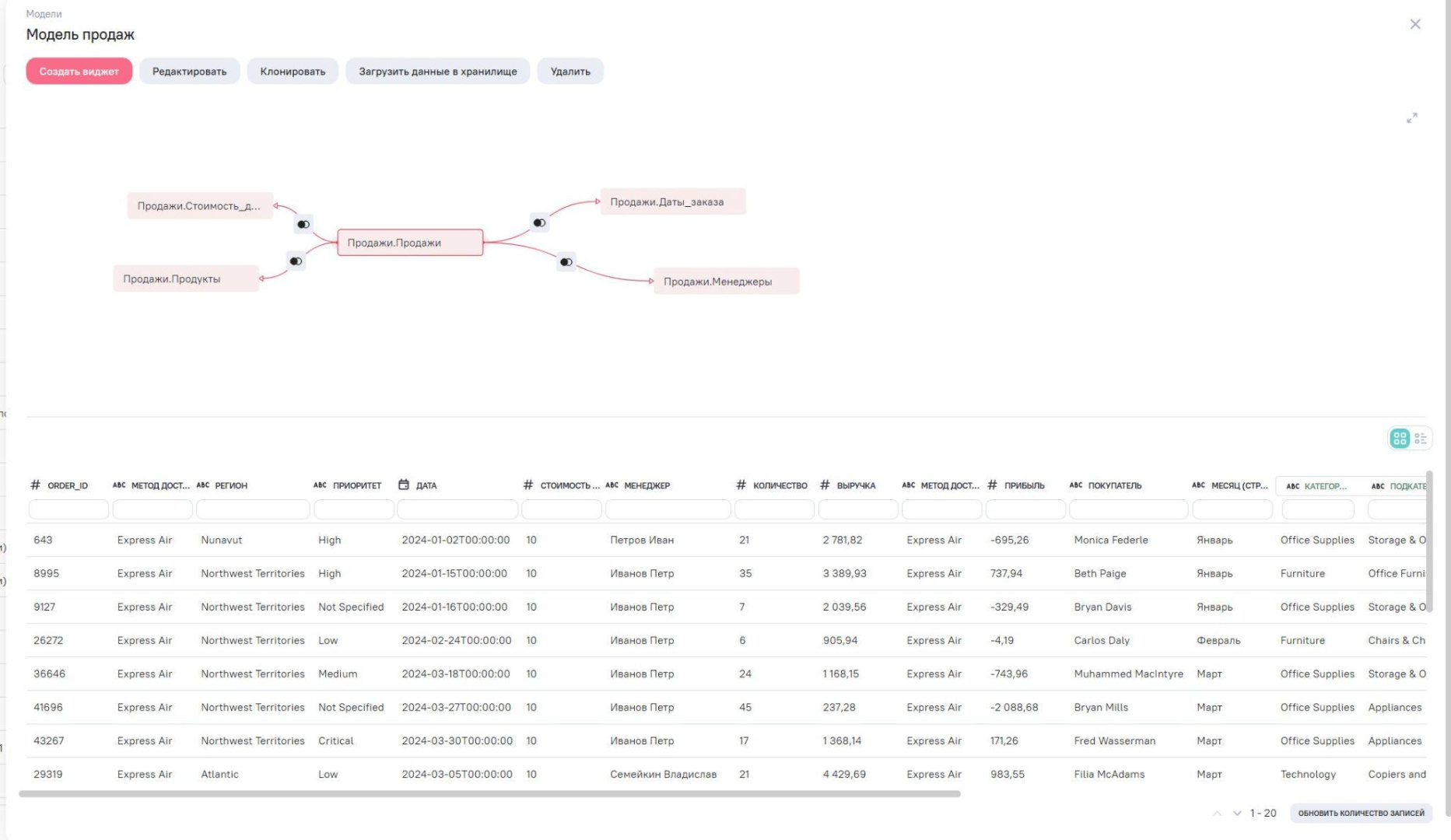The width and height of the screenshot is (1451, 840).
Task: Go to previous page of records
Action: [x=1217, y=814]
